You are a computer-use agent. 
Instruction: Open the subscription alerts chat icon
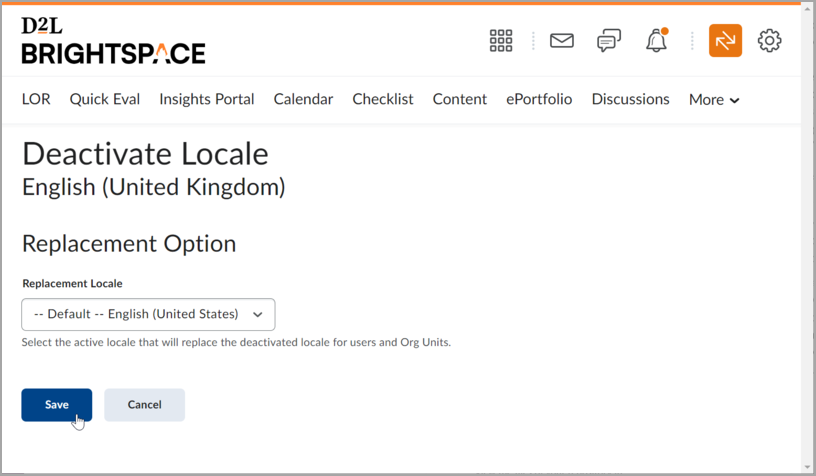(609, 41)
